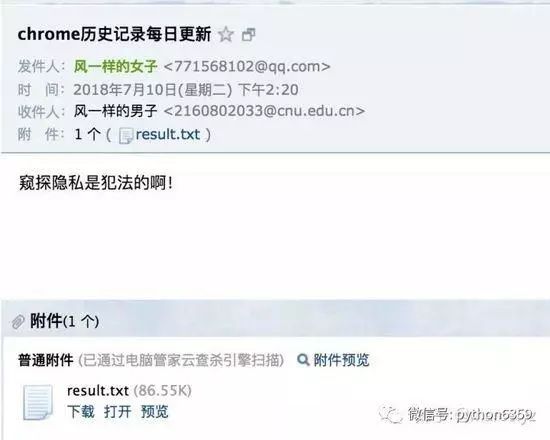Click the result.txt file icon in header

(x=126, y=135)
